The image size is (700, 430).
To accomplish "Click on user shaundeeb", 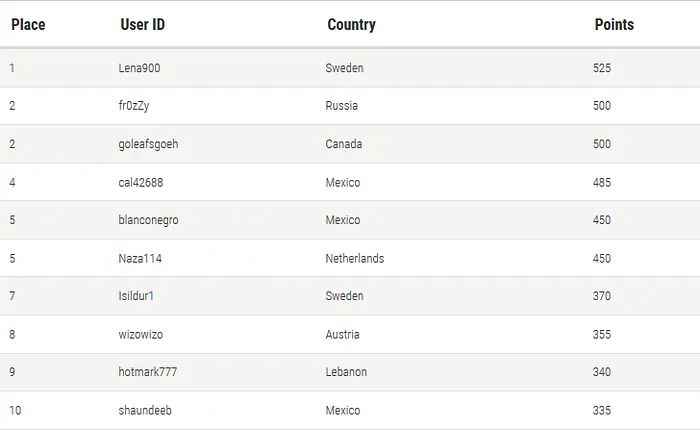I will coord(144,410).
